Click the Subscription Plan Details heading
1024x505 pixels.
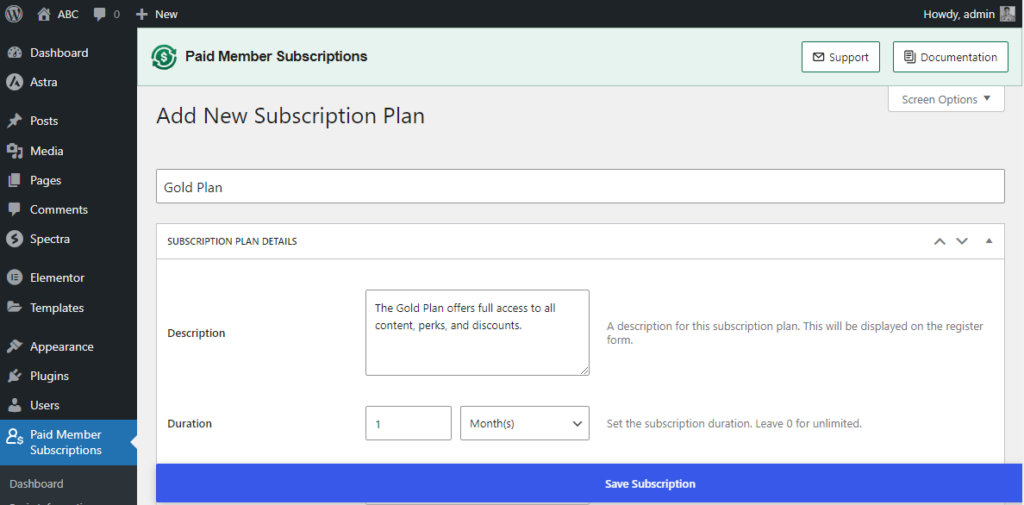pyautogui.click(x=232, y=241)
